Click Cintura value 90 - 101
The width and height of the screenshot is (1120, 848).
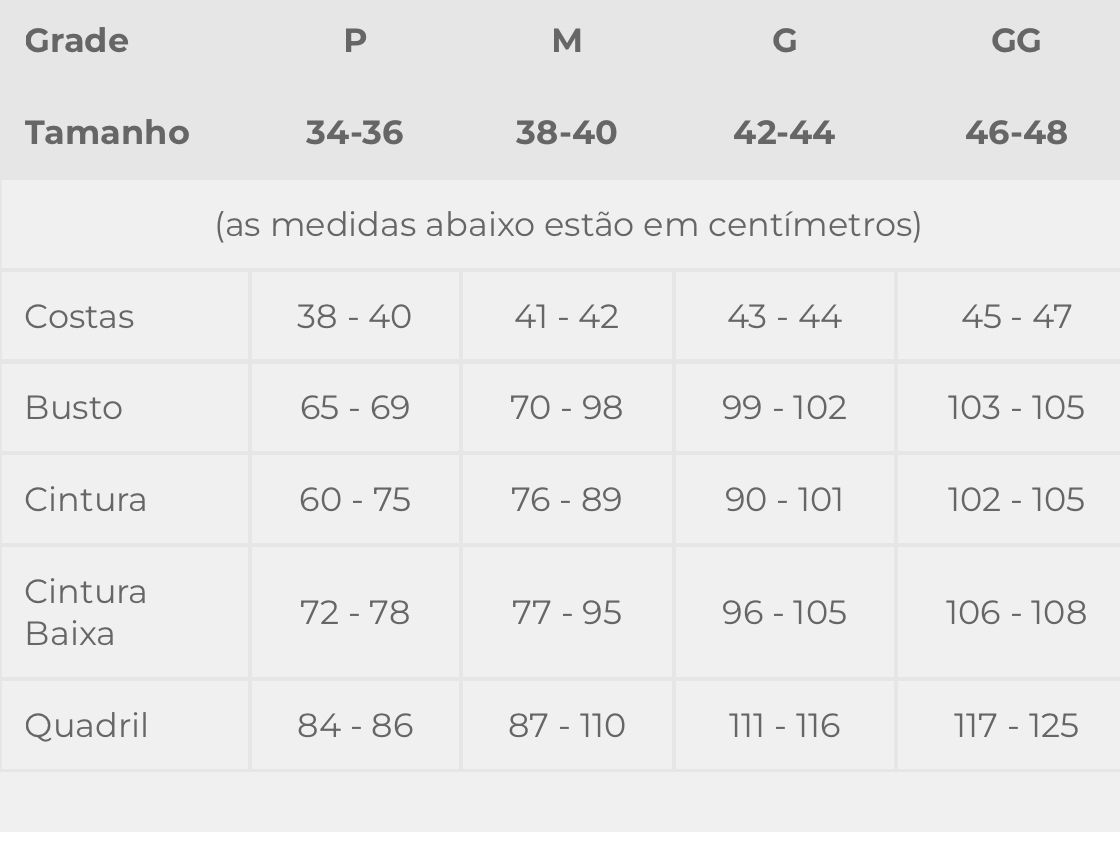pos(784,499)
